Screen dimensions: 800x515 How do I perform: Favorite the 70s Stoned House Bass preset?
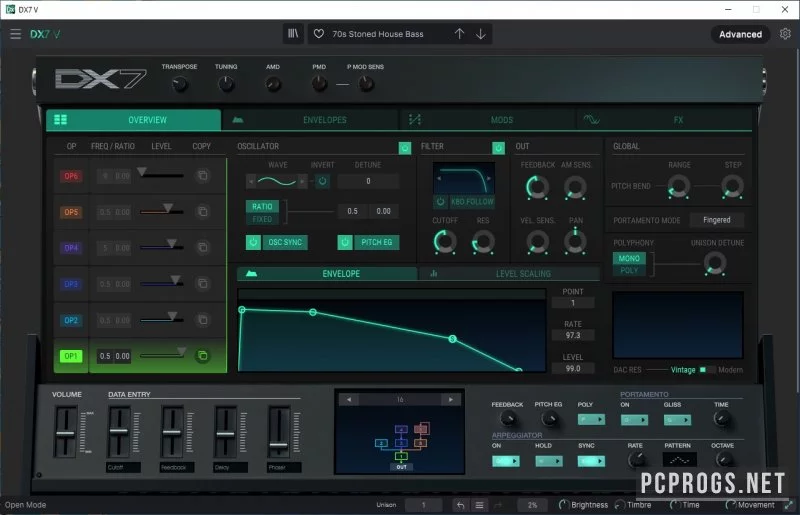click(319, 34)
